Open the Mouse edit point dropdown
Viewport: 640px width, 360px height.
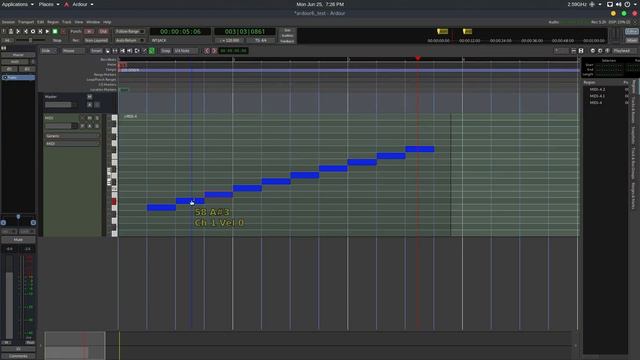(73, 51)
